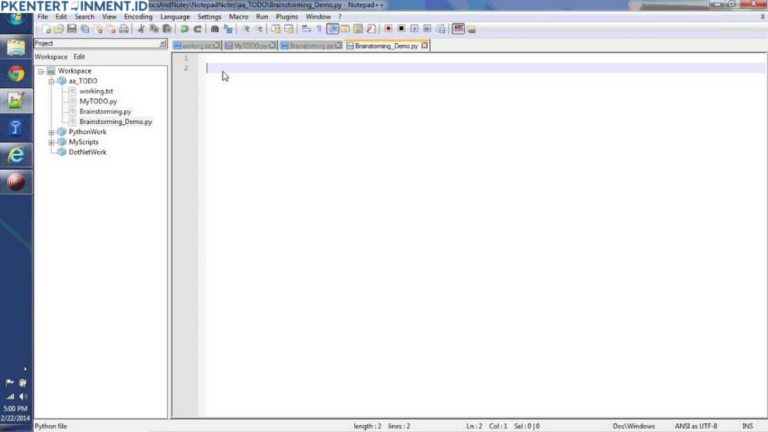The image size is (768, 432).
Task: Switch to the Brainstorming.py tab
Action: point(311,46)
